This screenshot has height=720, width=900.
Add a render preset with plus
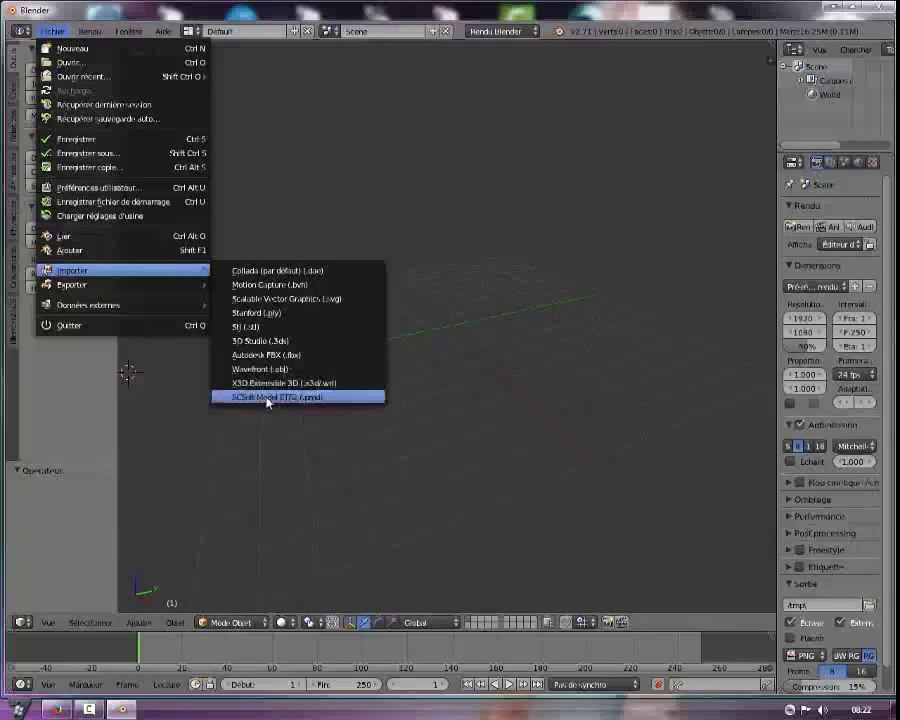[x=855, y=286]
